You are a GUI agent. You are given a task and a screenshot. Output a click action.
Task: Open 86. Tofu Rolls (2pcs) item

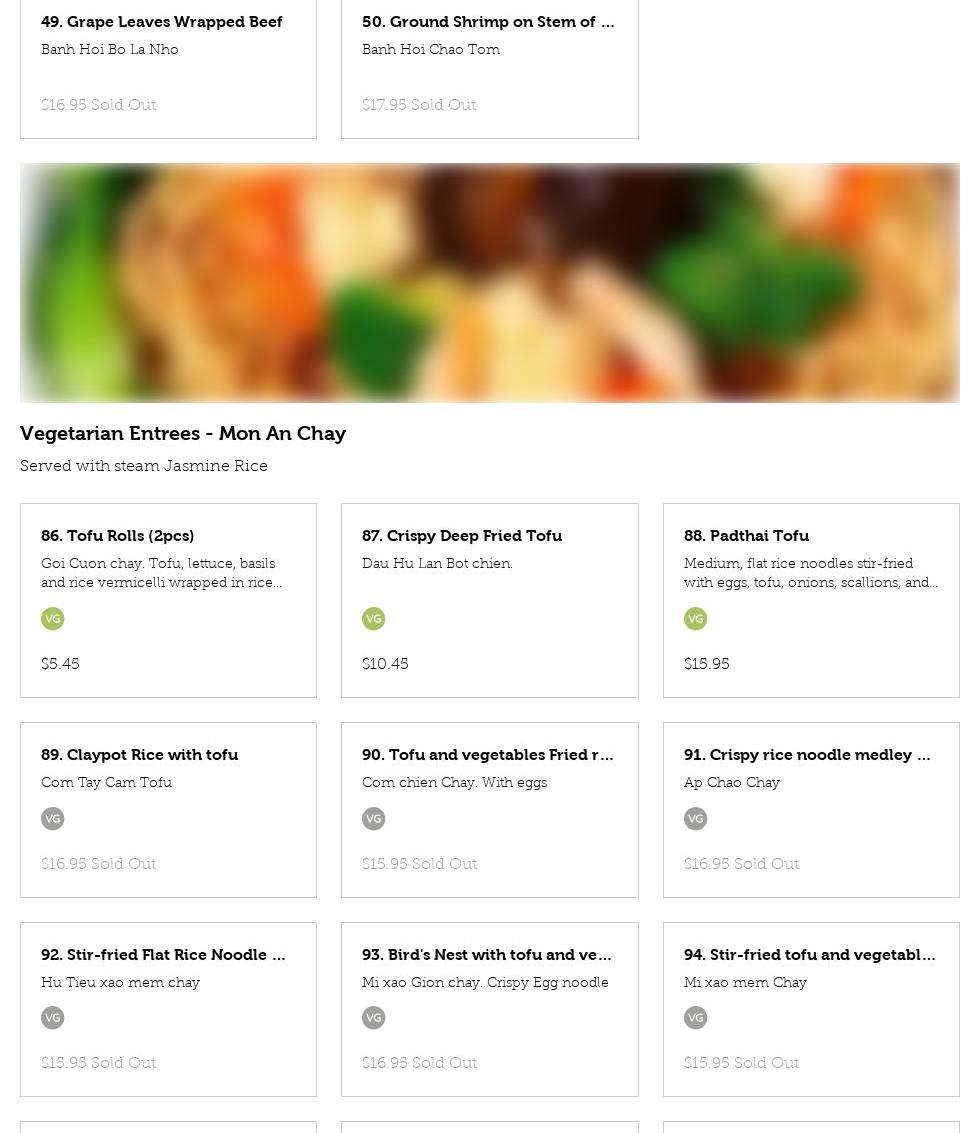tap(168, 600)
